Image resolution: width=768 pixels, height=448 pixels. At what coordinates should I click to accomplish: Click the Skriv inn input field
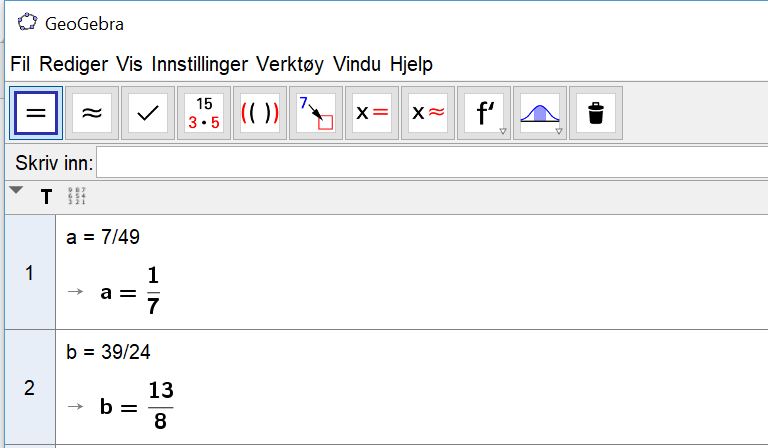[432, 162]
